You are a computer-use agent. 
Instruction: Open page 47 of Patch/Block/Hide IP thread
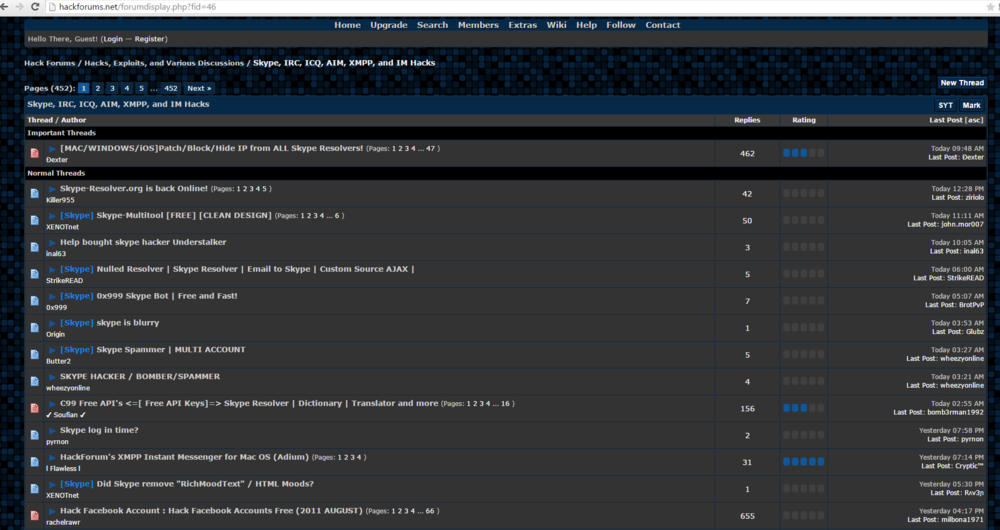point(430,149)
